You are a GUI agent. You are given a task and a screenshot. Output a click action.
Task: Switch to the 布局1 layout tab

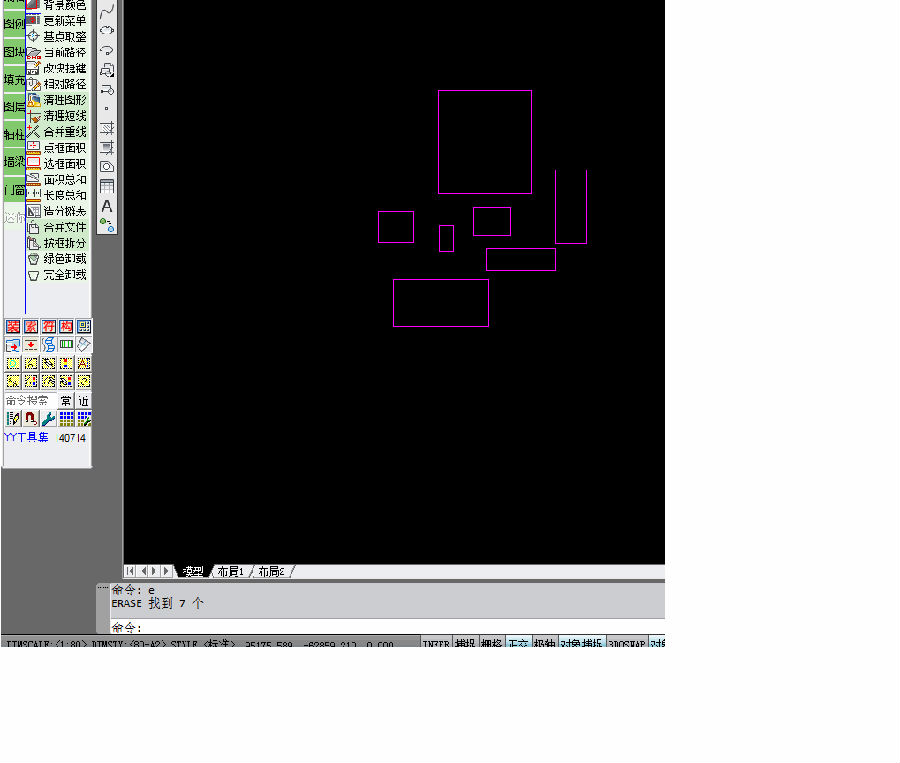(231, 571)
